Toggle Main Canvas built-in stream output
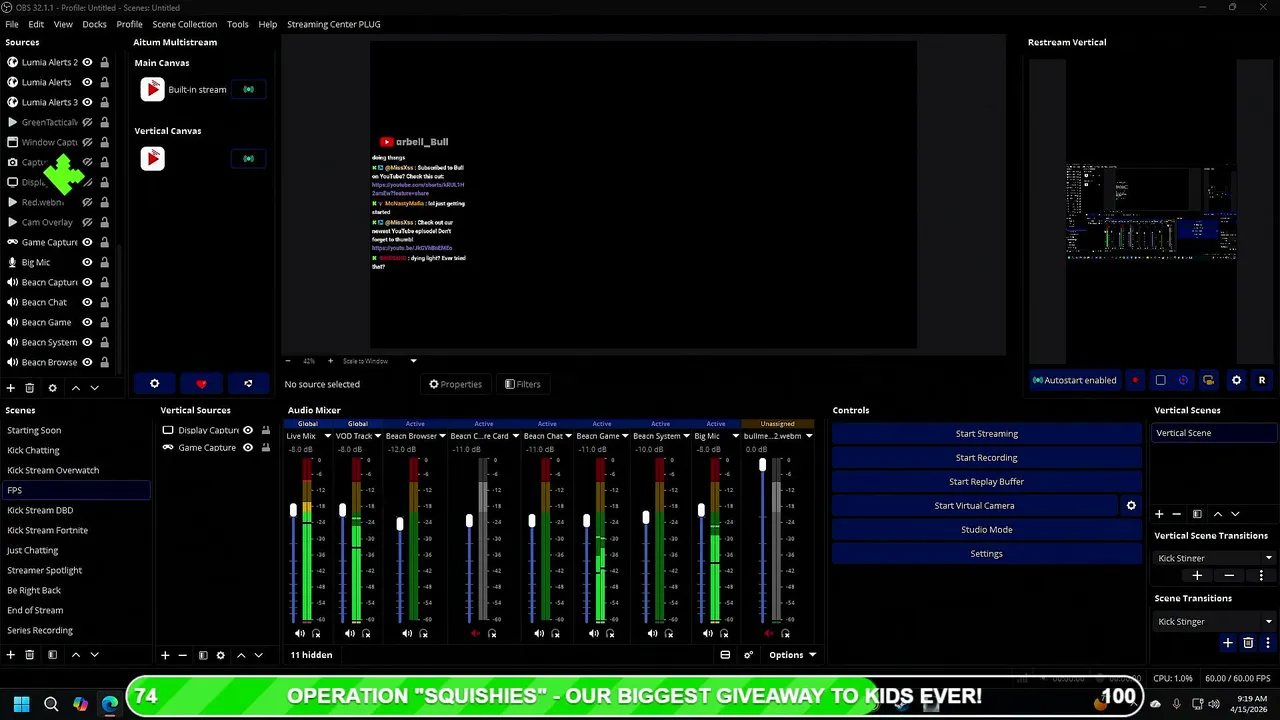 pyautogui.click(x=248, y=90)
